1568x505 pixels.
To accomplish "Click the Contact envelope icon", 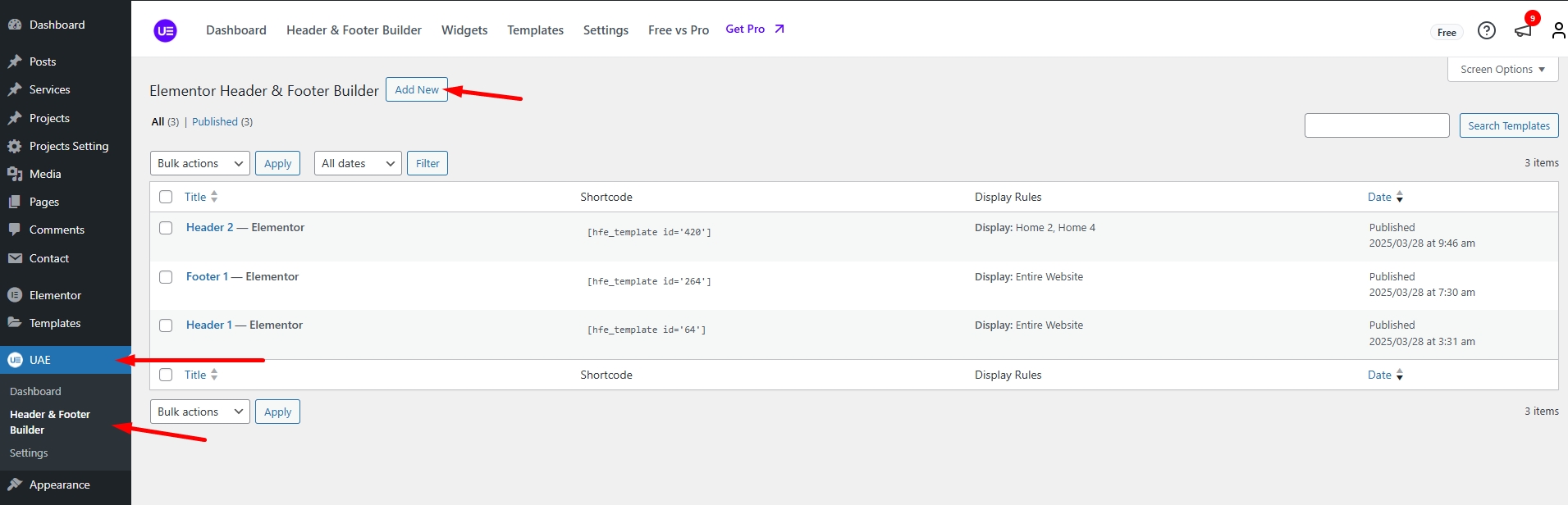I will (15, 258).
